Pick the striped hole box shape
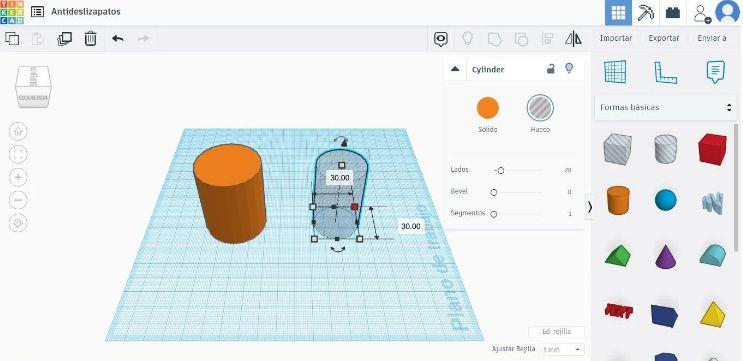 click(617, 149)
